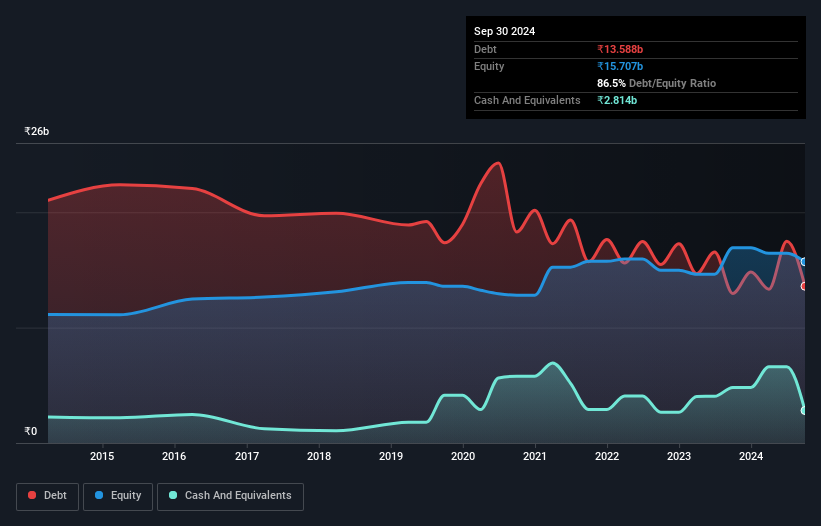Select the 2022 x-axis label
The height and width of the screenshot is (526, 821).
click(x=607, y=456)
